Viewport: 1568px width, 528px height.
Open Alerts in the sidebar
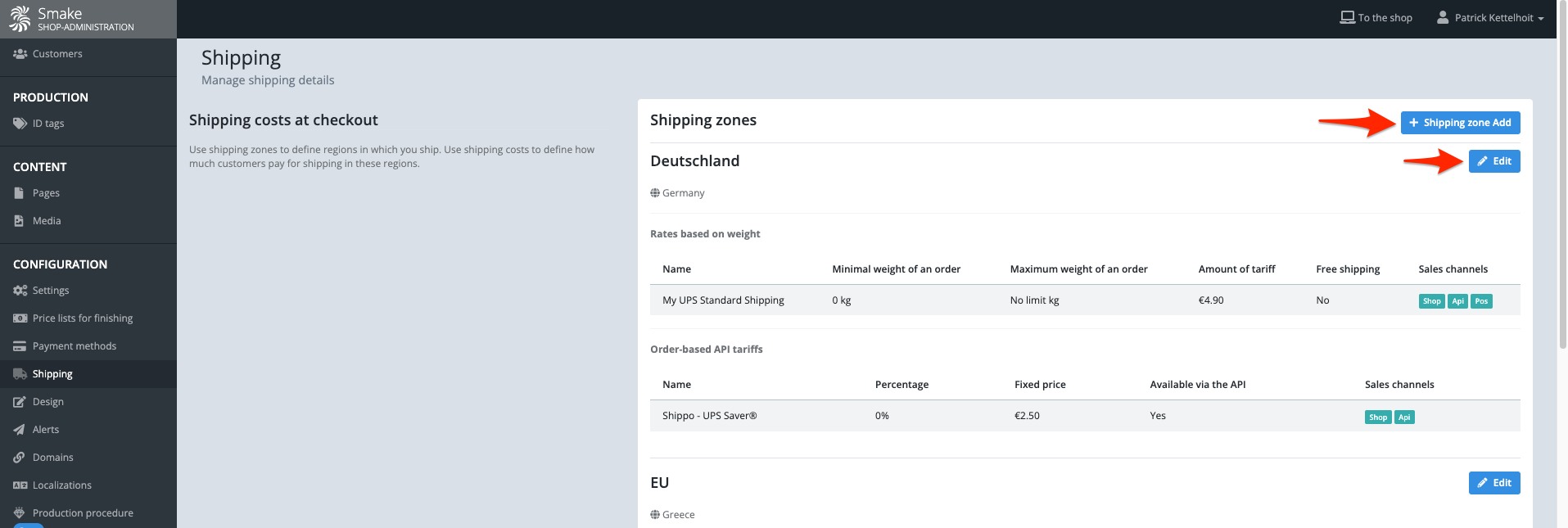pos(88,430)
